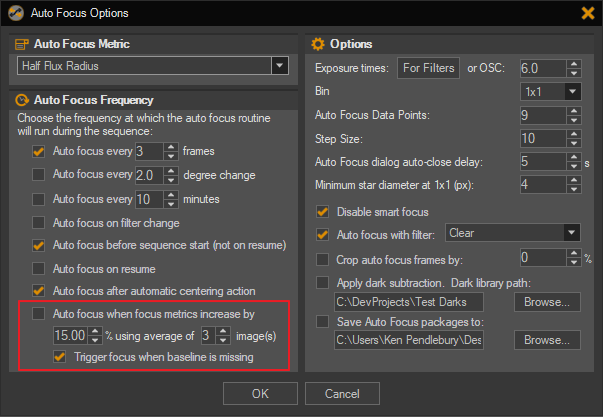
Task: Enable auto focus when focus metrics increase
Action: click(38, 314)
